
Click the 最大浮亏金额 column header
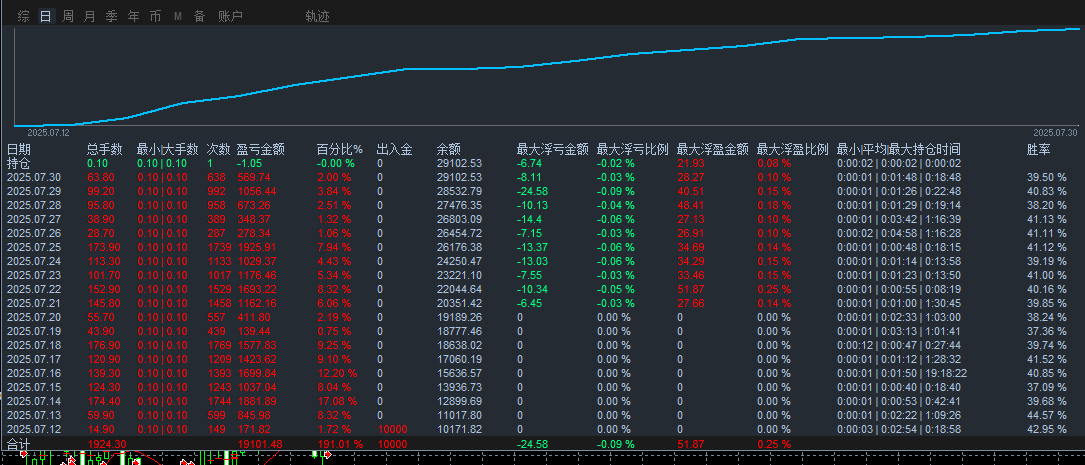pos(552,149)
